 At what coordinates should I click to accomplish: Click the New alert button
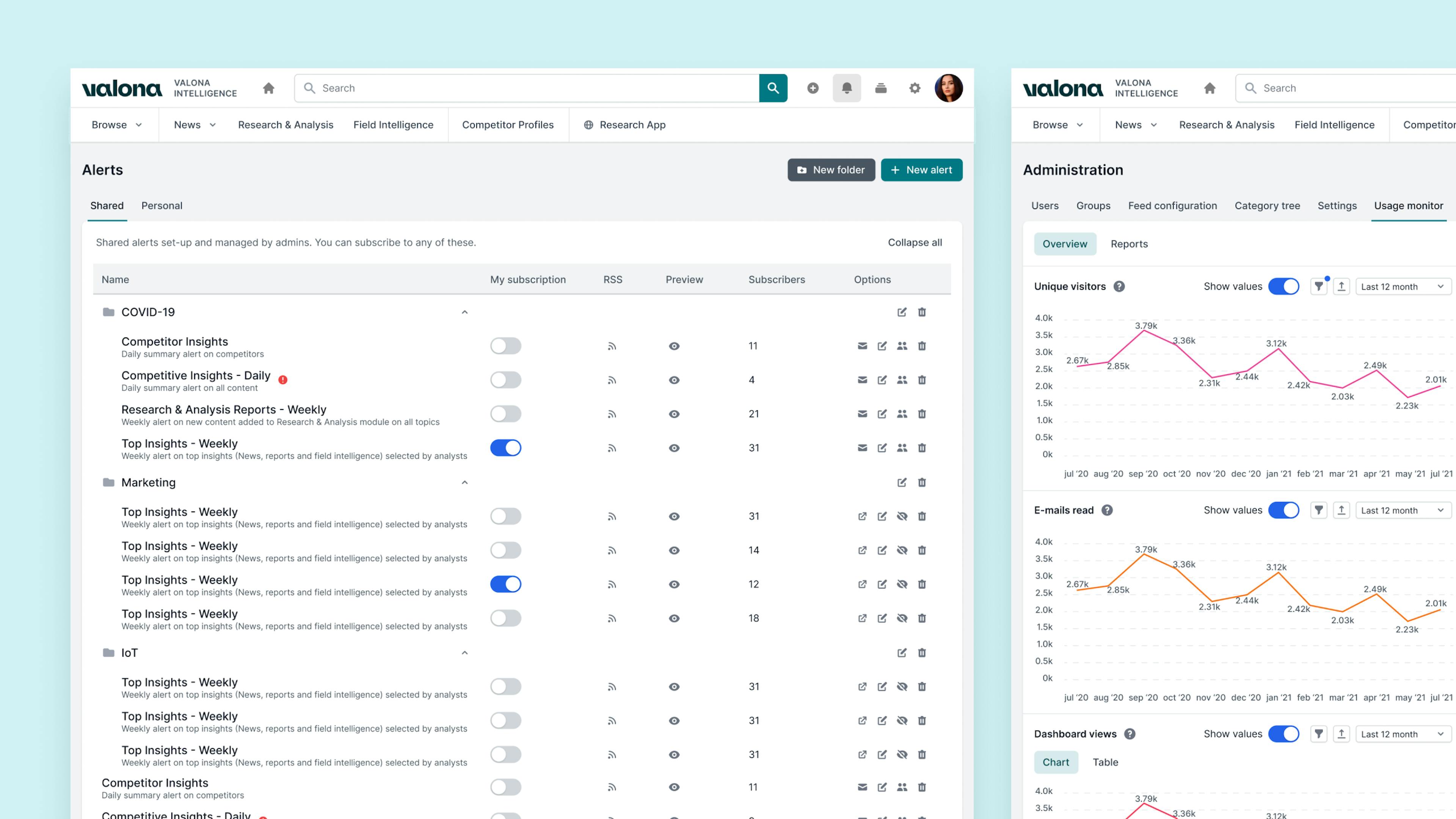(x=921, y=170)
